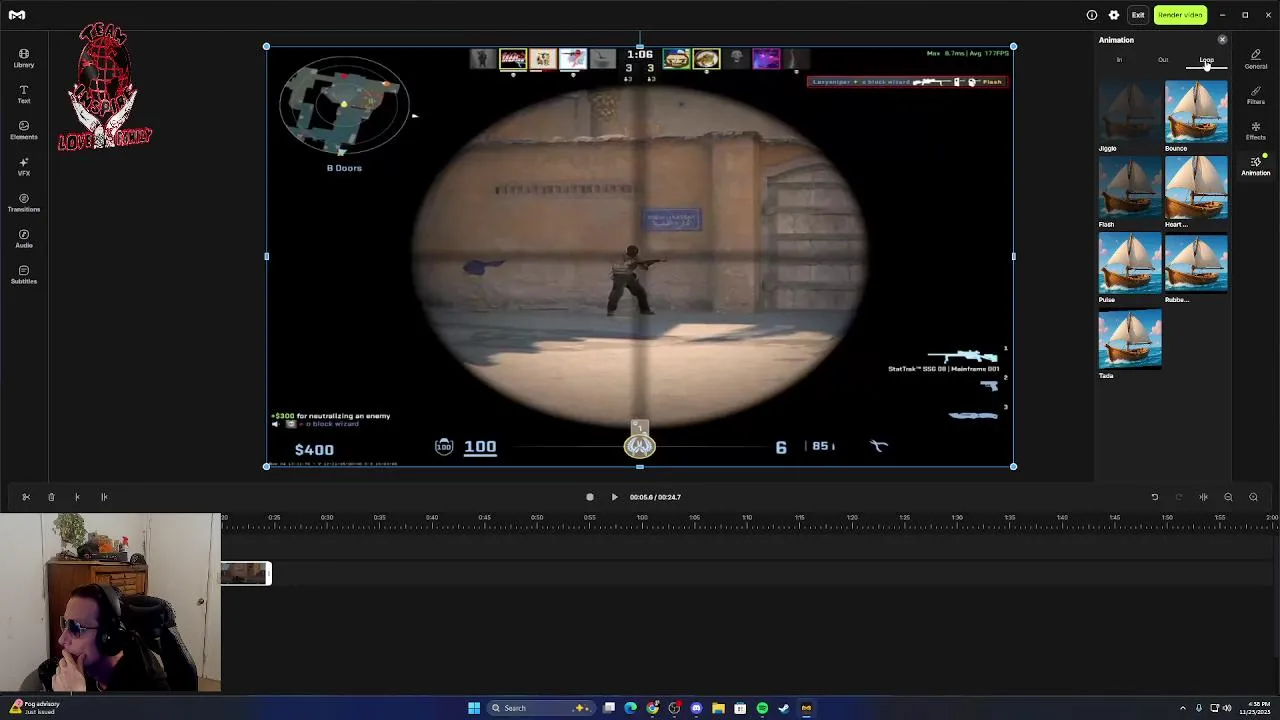The width and height of the screenshot is (1280, 720).
Task: Switch to the Out animation tab
Action: [1163, 60]
